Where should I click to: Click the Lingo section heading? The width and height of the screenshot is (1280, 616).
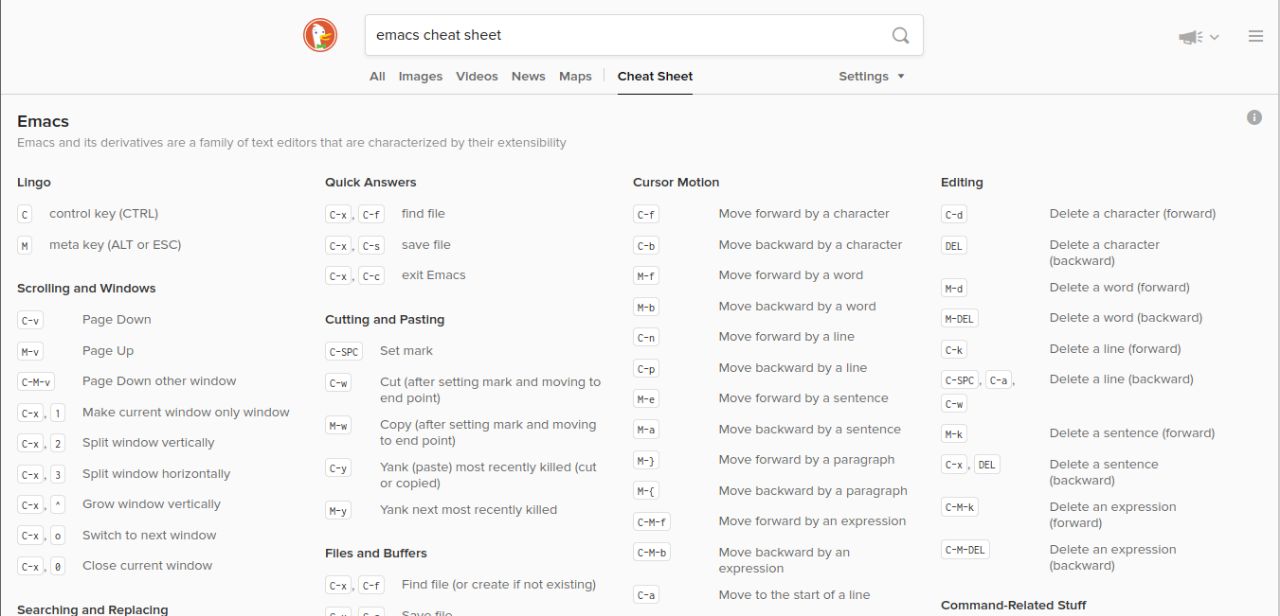click(x=34, y=182)
